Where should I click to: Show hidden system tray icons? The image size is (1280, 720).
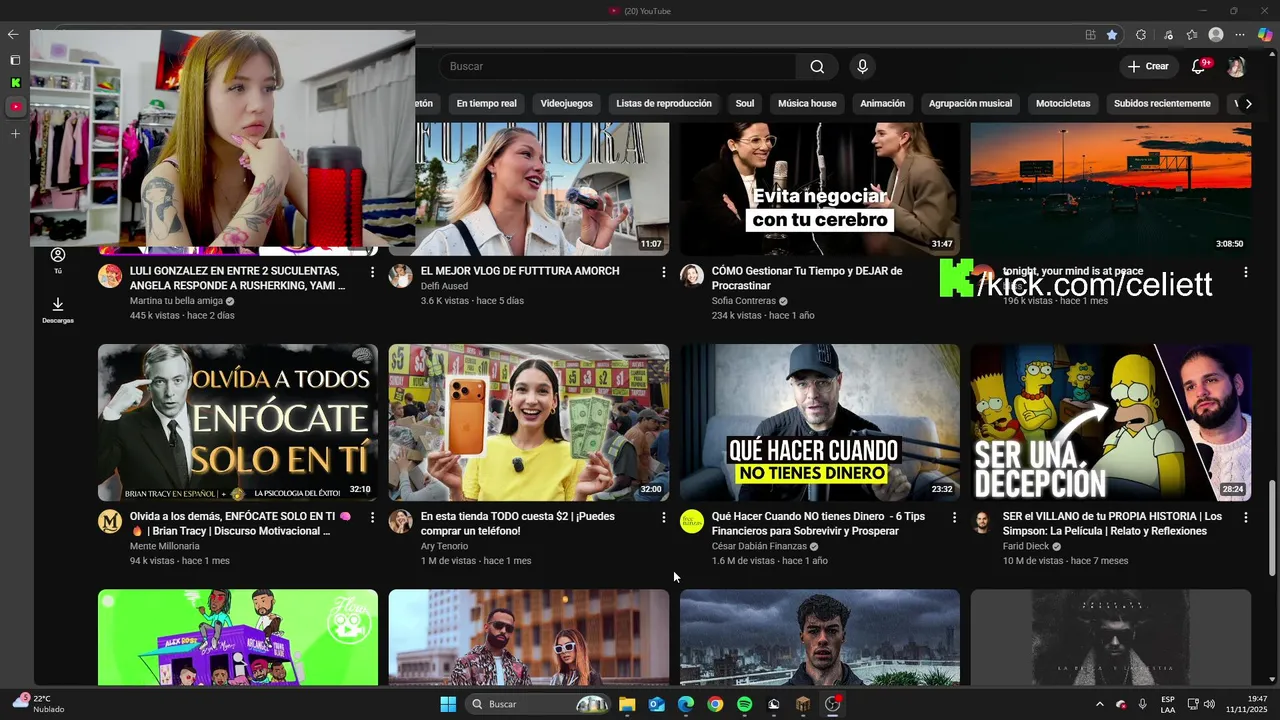1100,704
